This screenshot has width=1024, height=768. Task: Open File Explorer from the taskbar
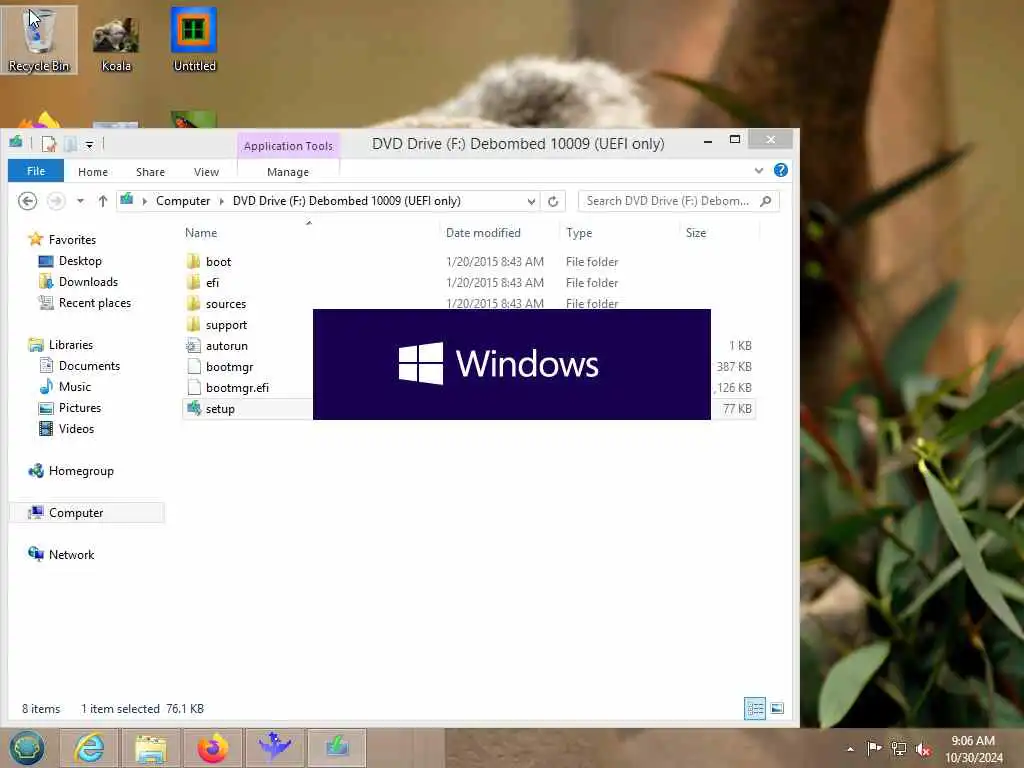pyautogui.click(x=151, y=748)
